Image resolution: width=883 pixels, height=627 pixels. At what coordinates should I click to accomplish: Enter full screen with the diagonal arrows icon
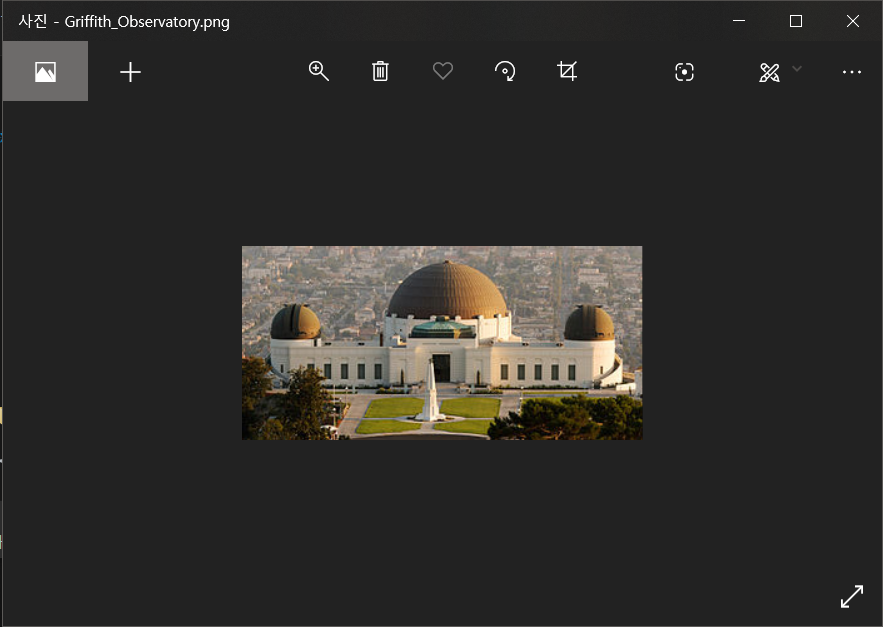851,597
